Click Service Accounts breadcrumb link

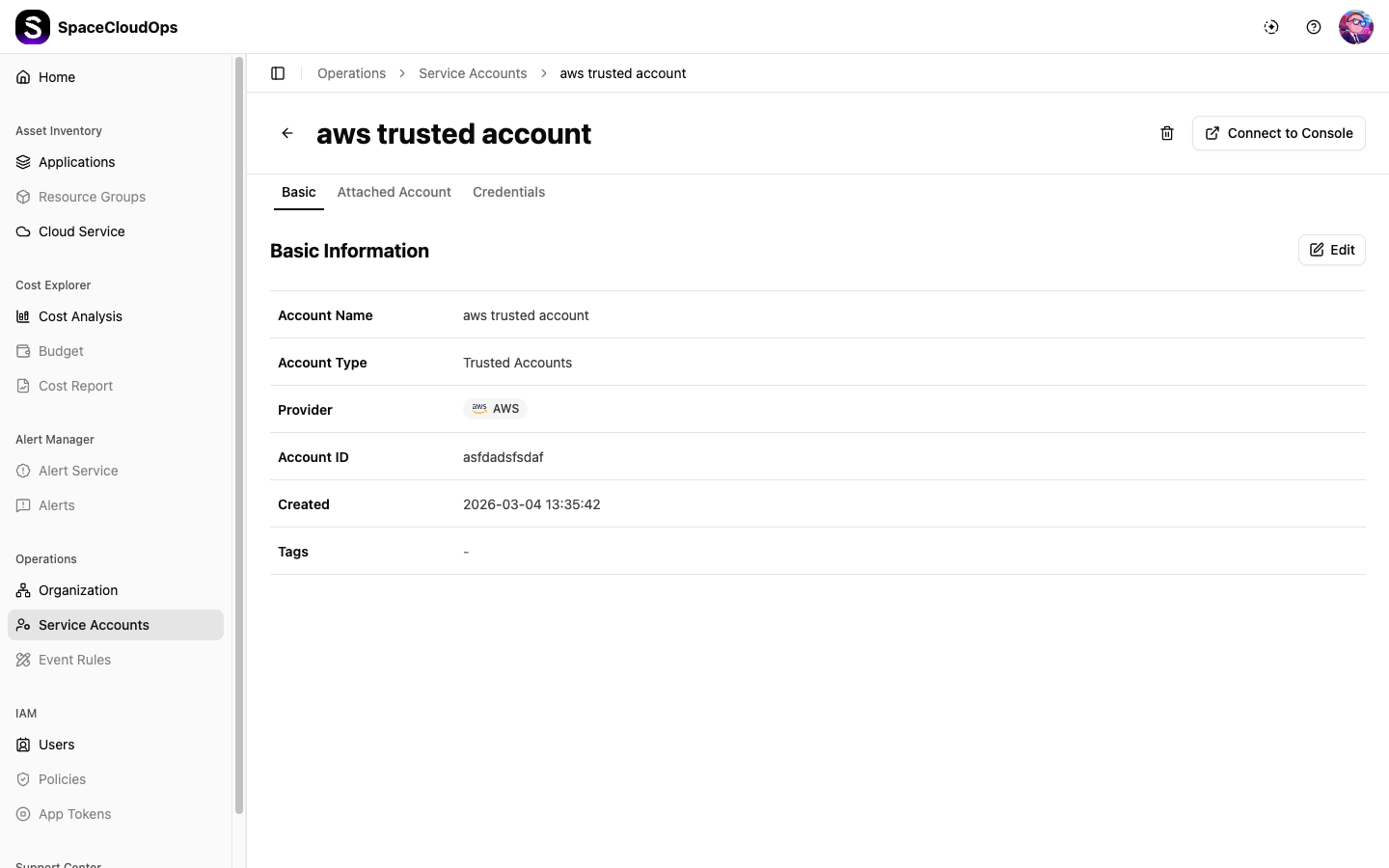[473, 73]
